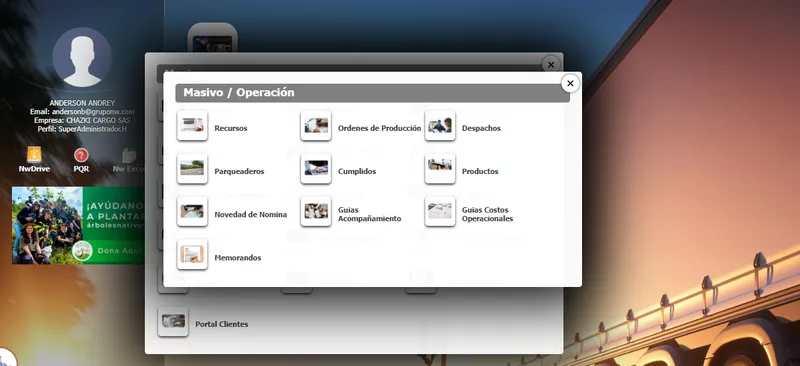Image resolution: width=800 pixels, height=366 pixels.
Task: Click the andersonb@gruponw.com email text
Action: pos(93,112)
